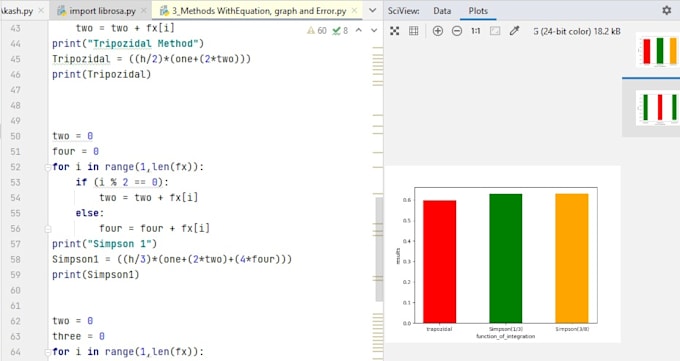
Task: Go to previous highlighted error arrow
Action: click(359, 30)
